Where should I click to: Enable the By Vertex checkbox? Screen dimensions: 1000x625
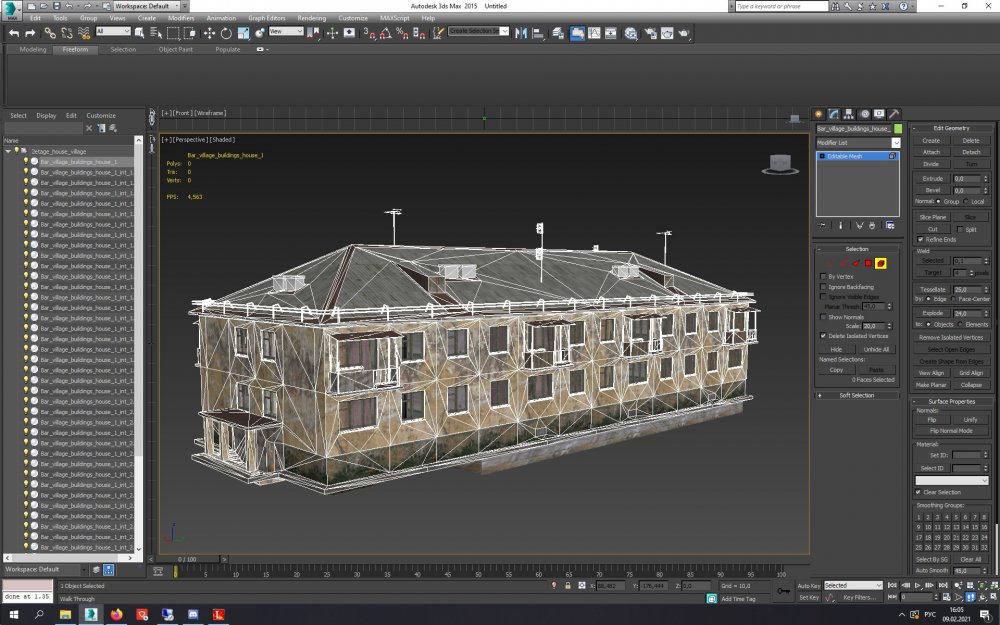[823, 276]
